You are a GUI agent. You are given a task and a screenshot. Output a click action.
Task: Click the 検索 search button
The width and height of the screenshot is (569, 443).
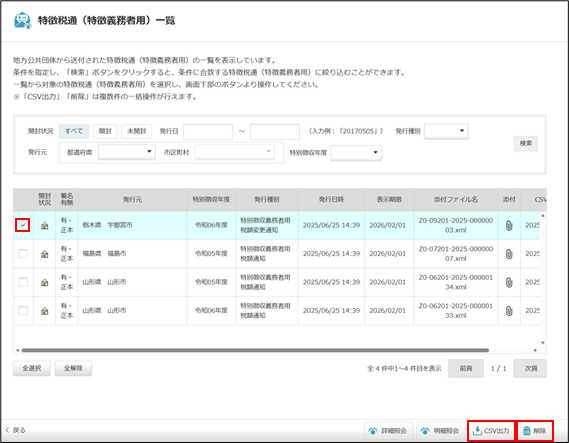click(526, 143)
